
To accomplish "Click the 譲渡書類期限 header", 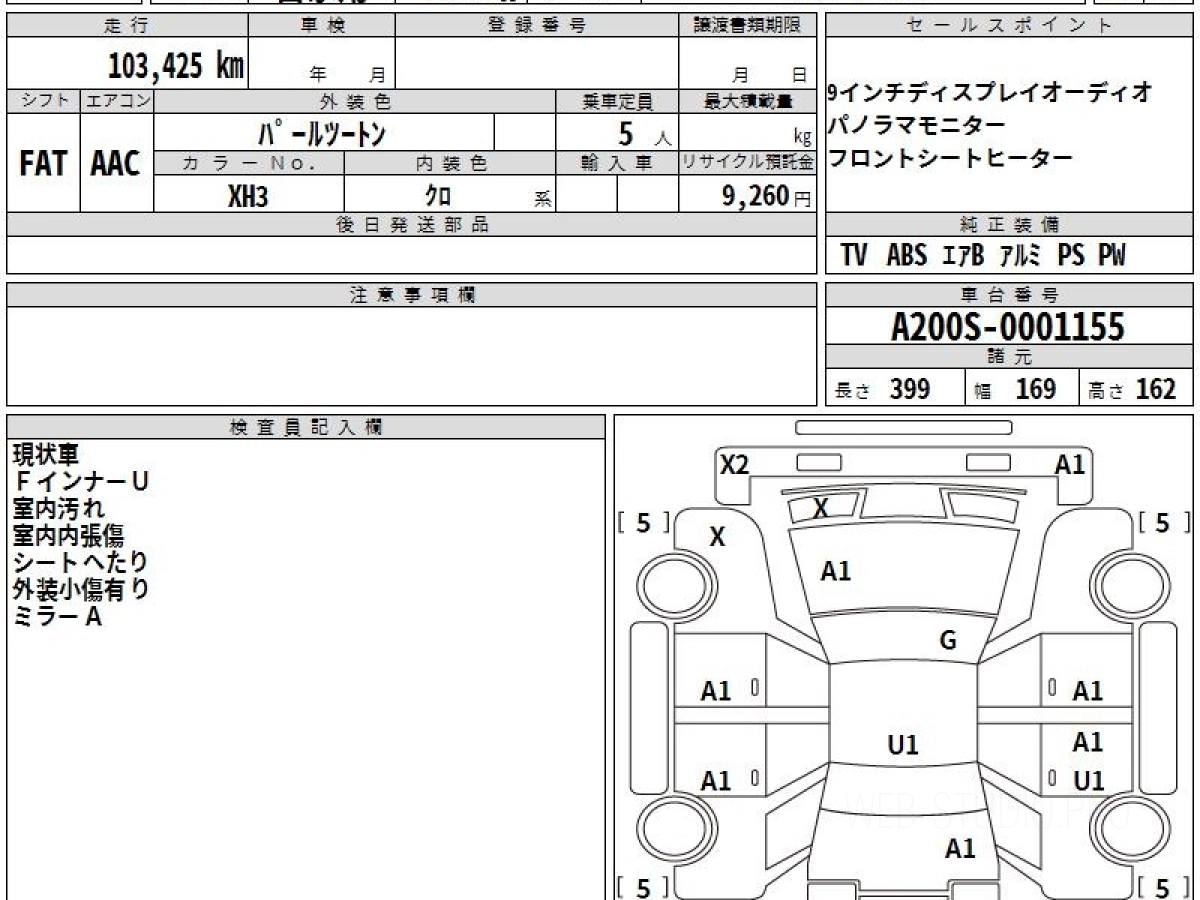I will [748, 26].
